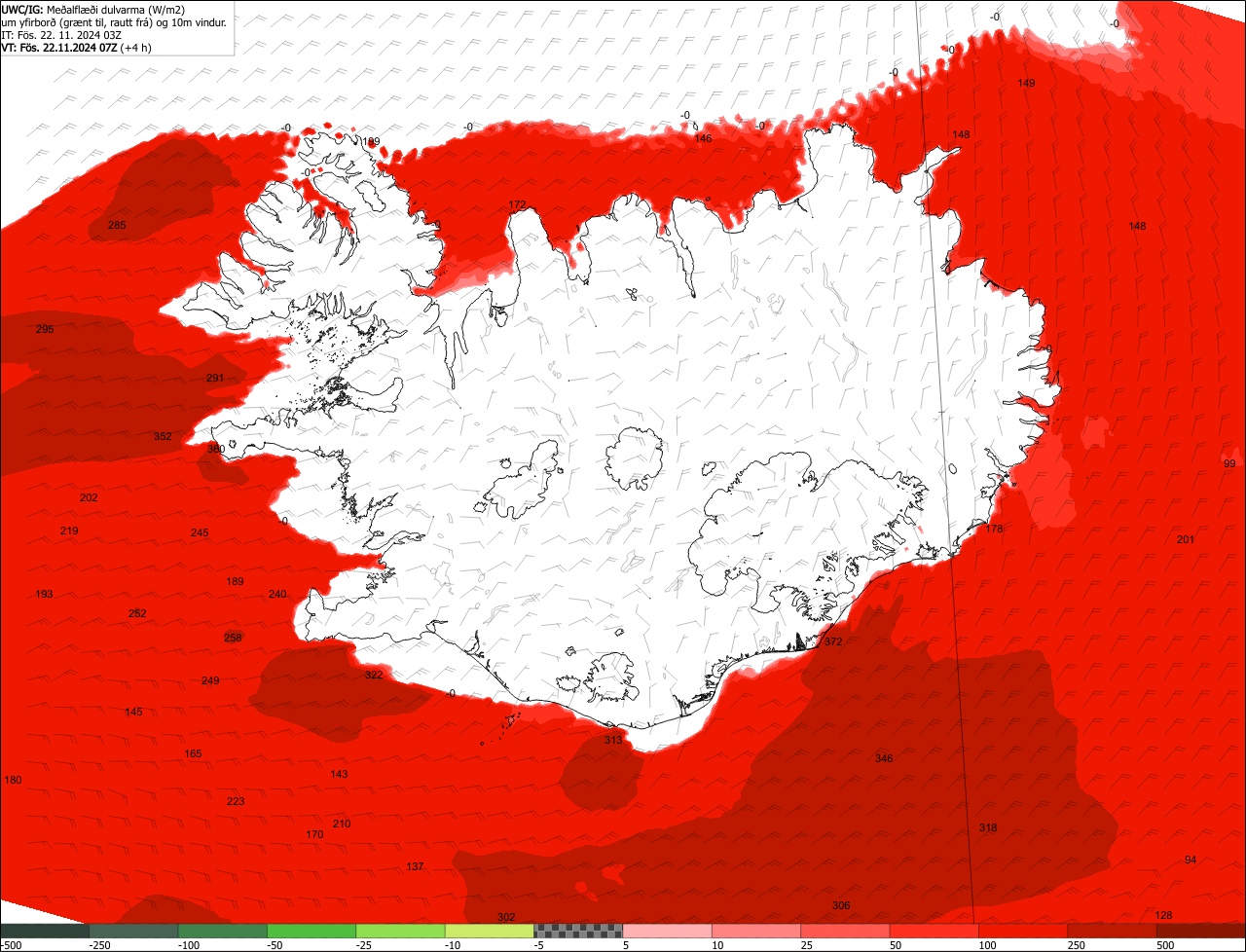Viewport: 1246px width, 952px height.
Task: Click the flux value 372 on the map
Action: click(833, 641)
